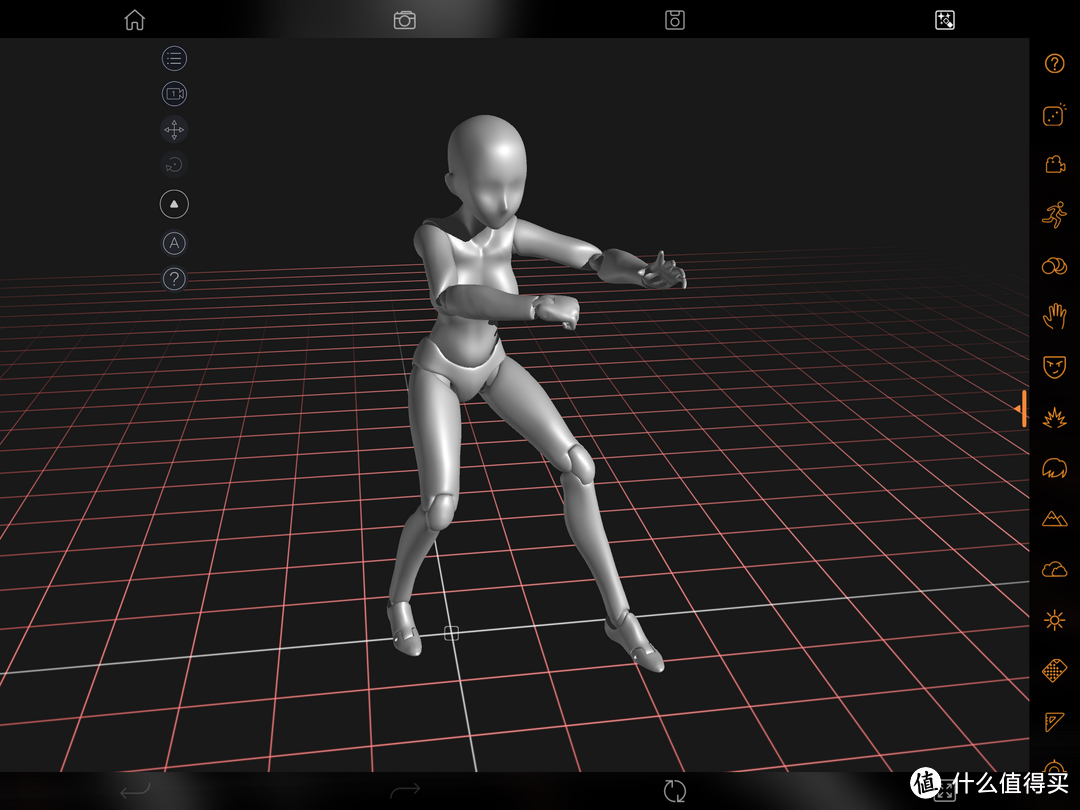Open the face mask expression icon
This screenshot has height=810, width=1080.
point(1055,367)
